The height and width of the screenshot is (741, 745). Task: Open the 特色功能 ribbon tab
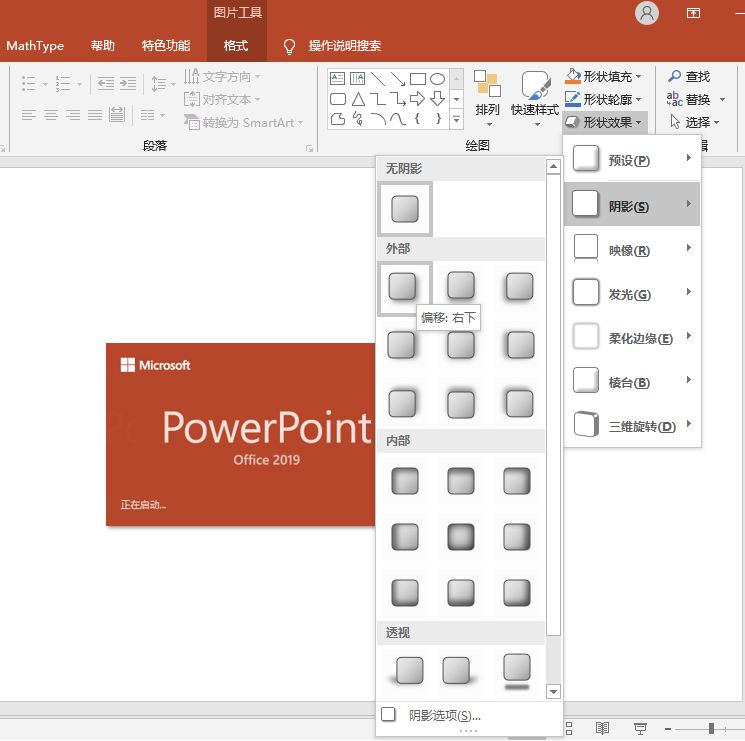[166, 46]
